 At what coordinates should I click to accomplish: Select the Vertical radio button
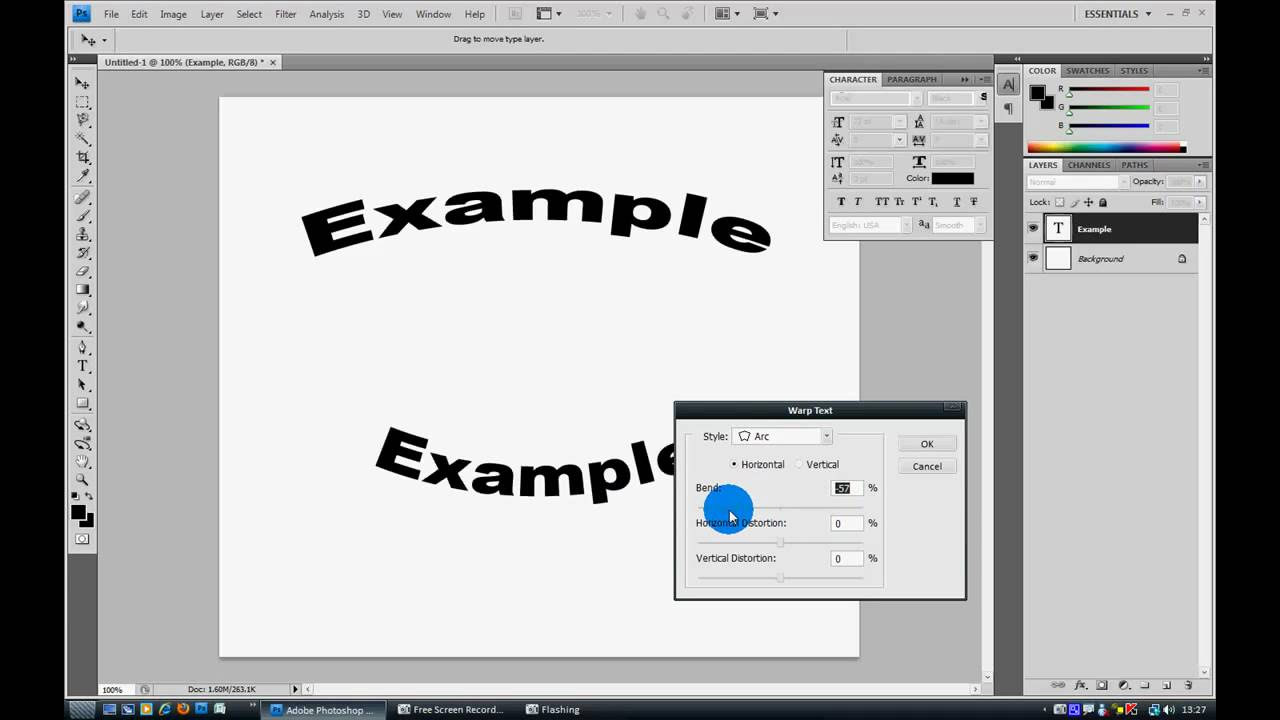[799, 464]
